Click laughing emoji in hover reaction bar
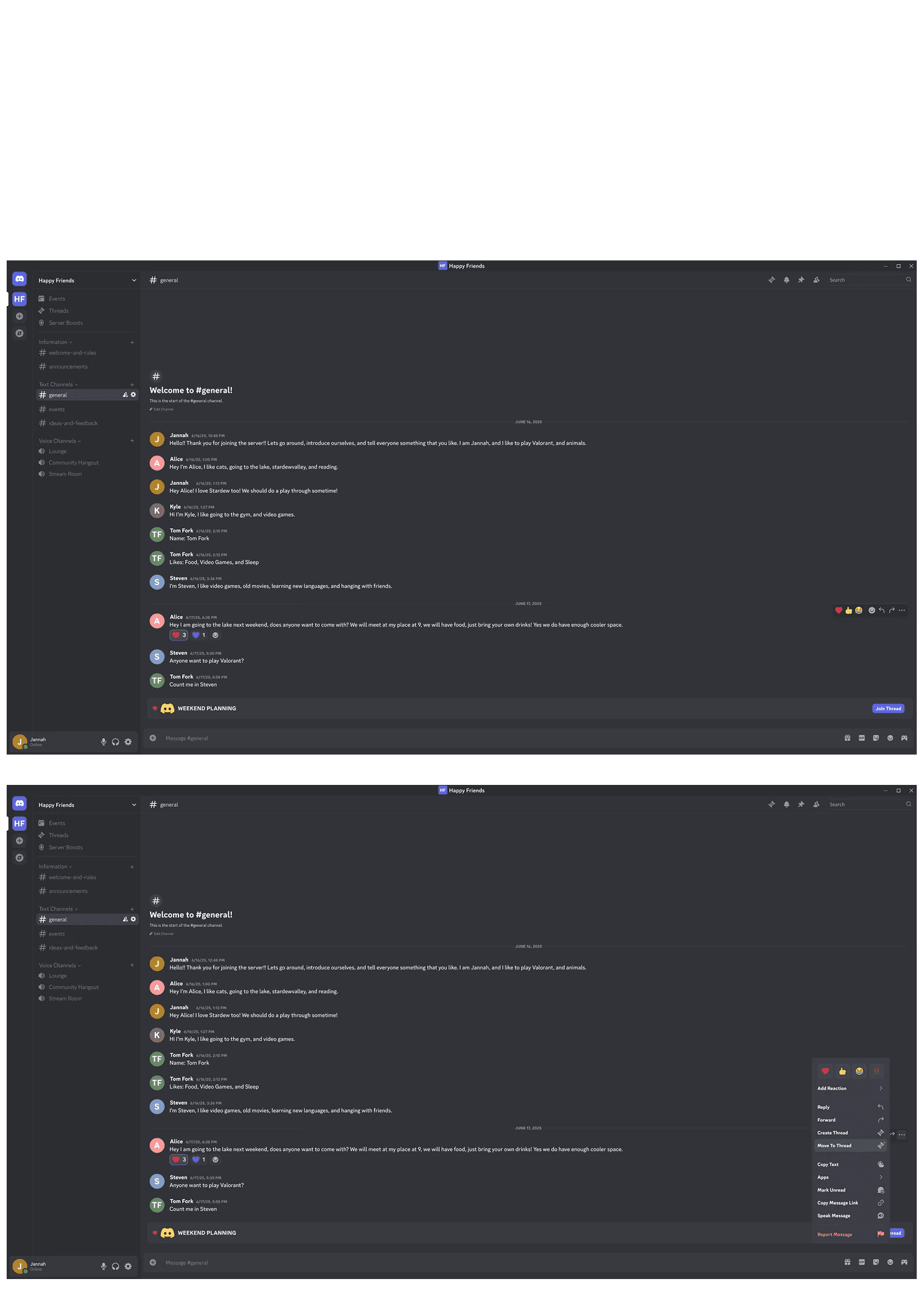The height and width of the screenshot is (1310, 924). click(x=858, y=611)
